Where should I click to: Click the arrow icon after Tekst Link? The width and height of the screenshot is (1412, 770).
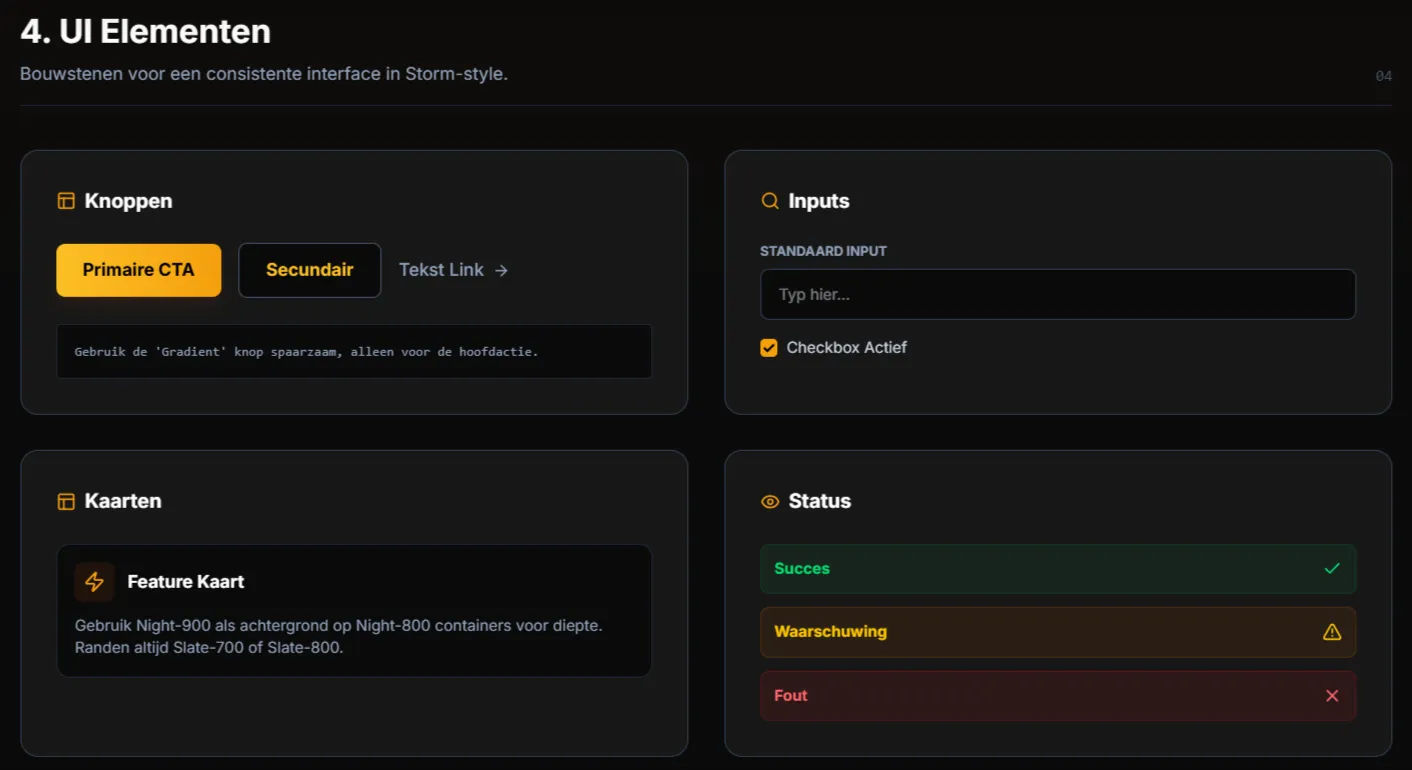[501, 270]
